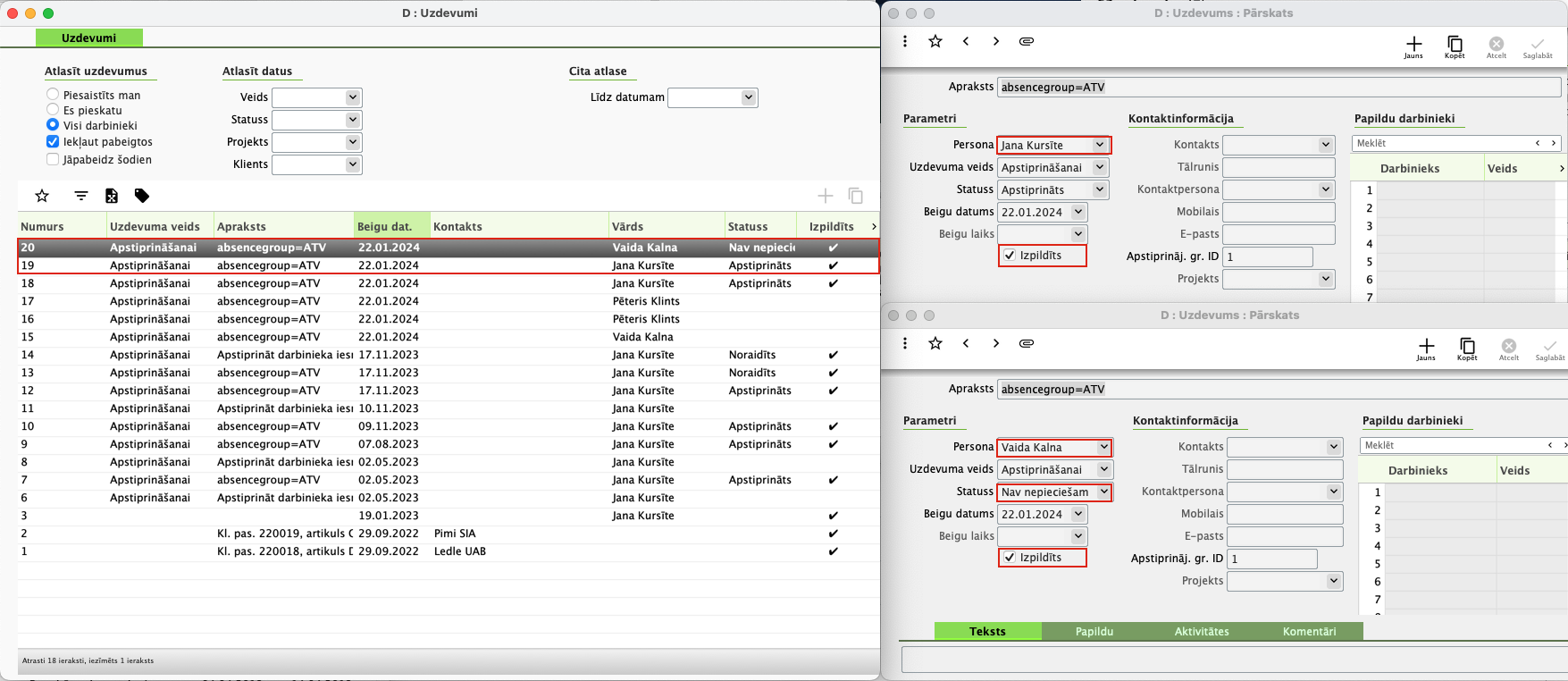Click copy icon above the task list
Screen dimensions: 1568x681
coord(856,196)
